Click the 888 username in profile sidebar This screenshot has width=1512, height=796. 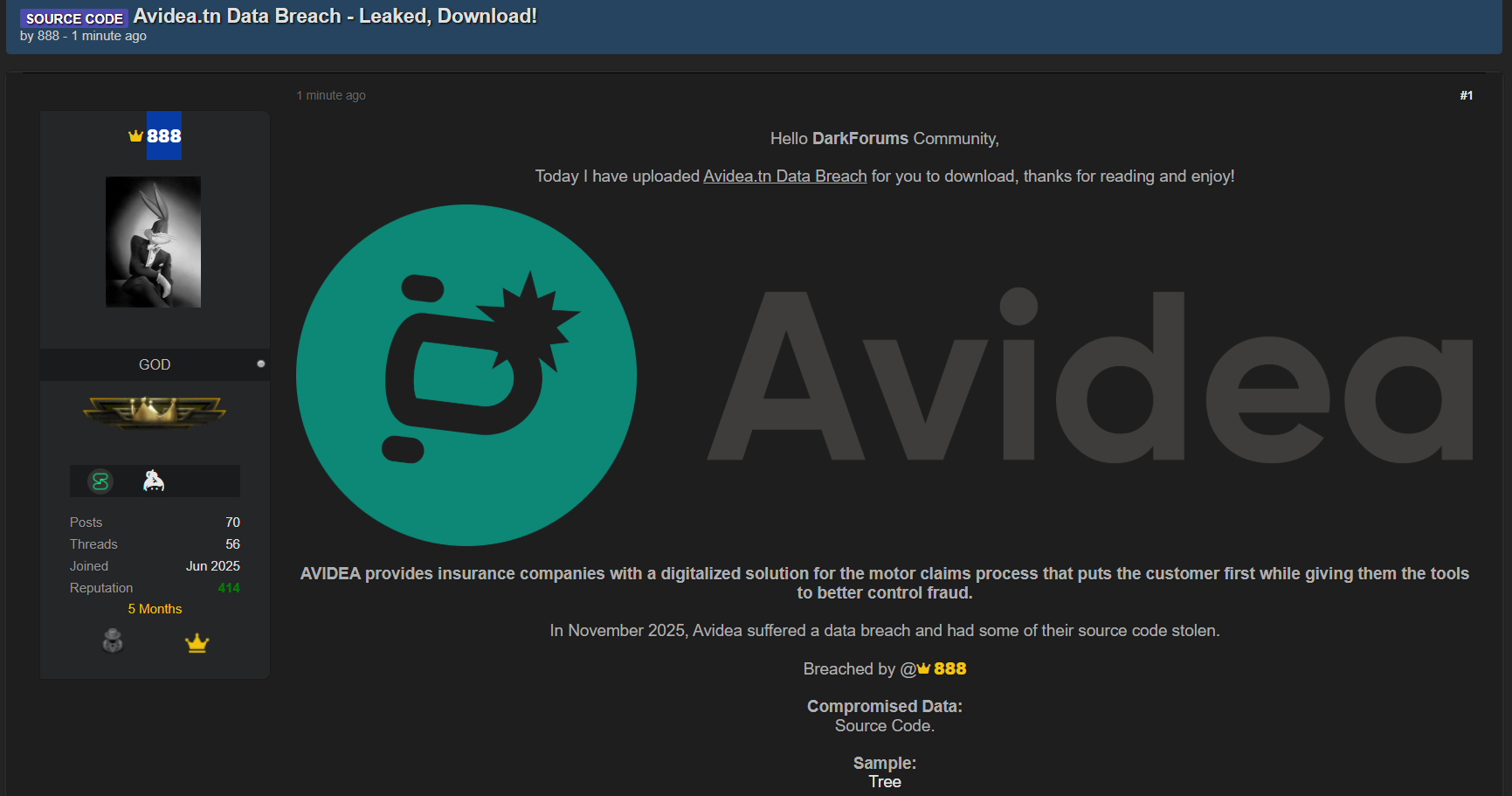(164, 135)
